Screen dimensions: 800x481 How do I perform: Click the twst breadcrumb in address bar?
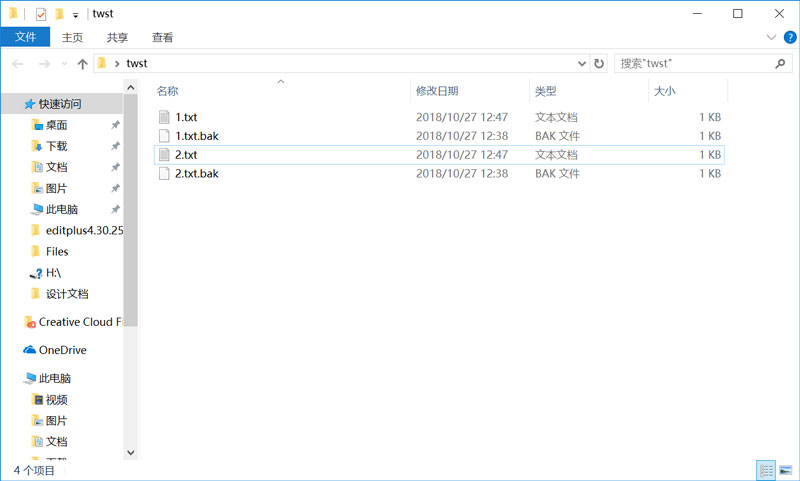(137, 63)
